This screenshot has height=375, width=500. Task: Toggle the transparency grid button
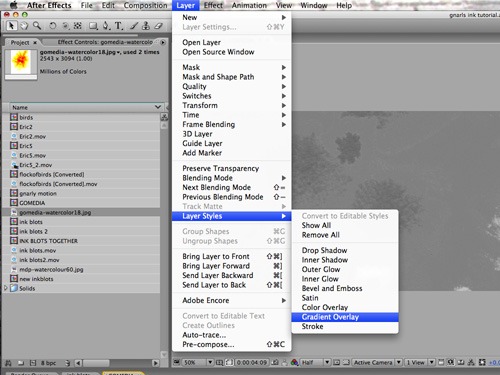(347, 362)
